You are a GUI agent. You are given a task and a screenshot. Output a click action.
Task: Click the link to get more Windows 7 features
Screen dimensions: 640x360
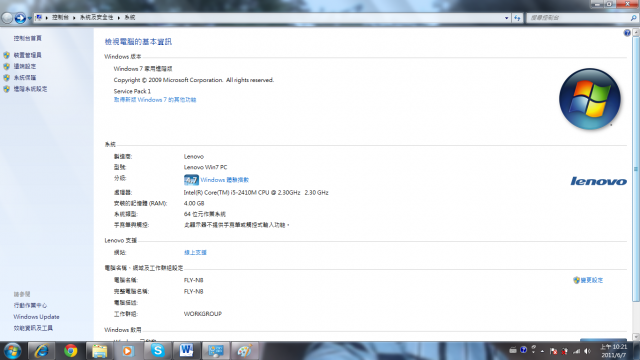pos(155,100)
